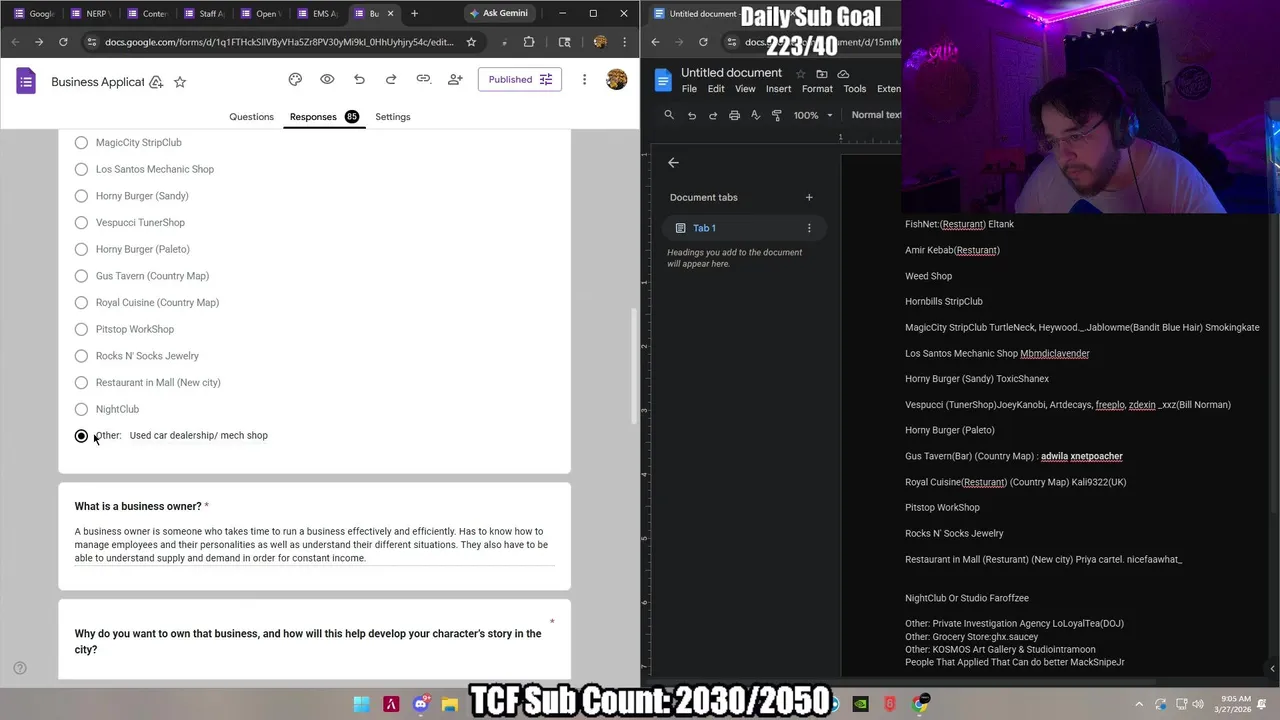Open Google Forms home logo
The width and height of the screenshot is (1280, 720).
click(26, 81)
